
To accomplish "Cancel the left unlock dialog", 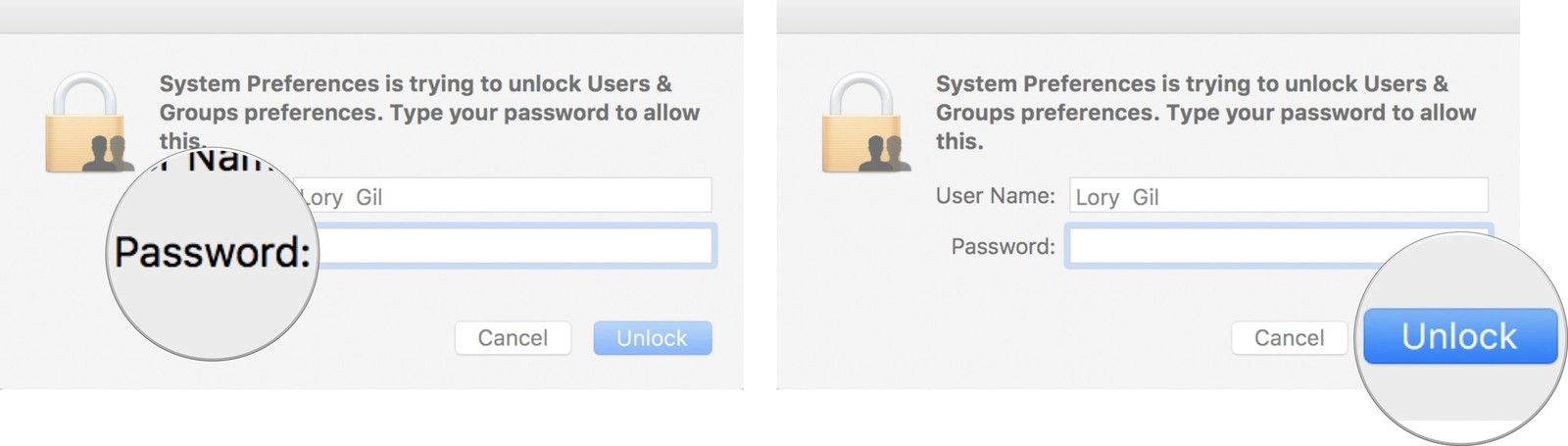I will 513,338.
